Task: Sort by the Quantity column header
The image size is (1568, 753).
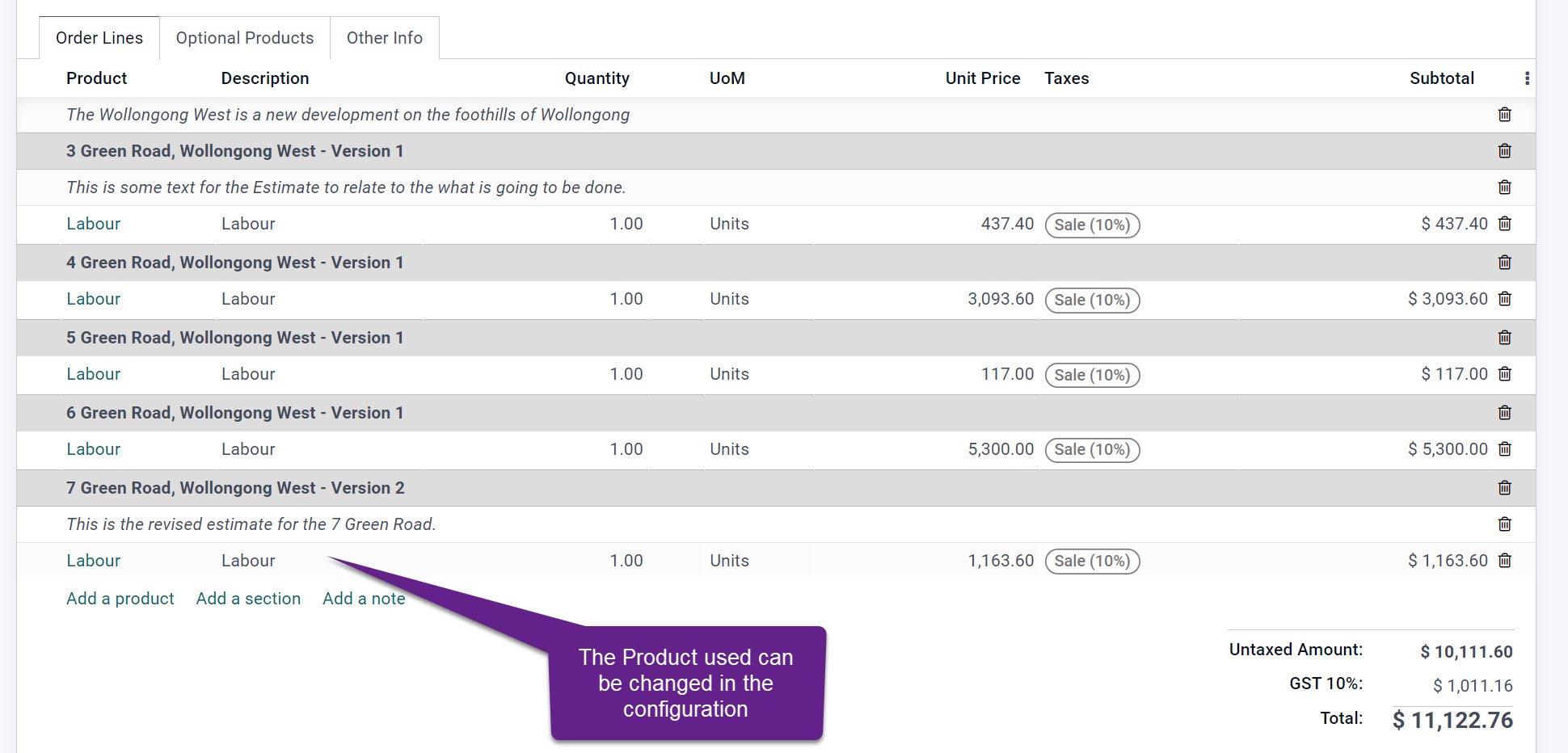Action: pos(596,78)
